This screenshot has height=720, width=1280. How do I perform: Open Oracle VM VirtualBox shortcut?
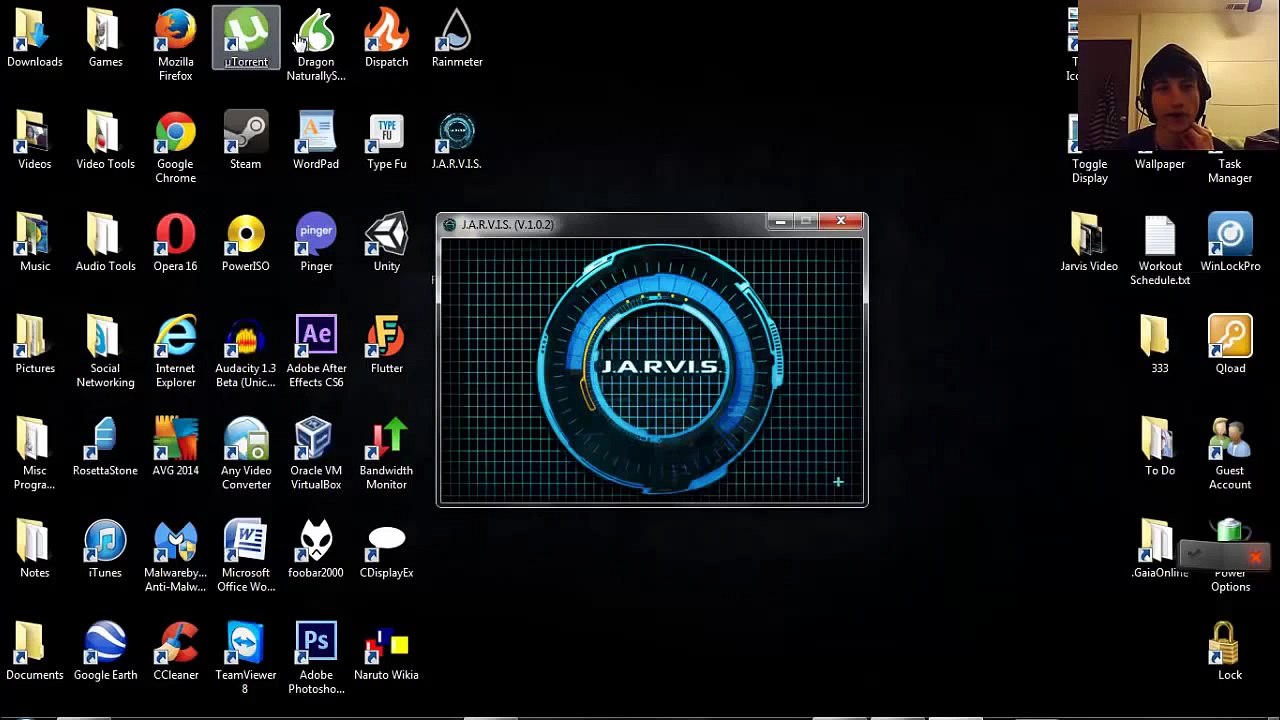pyautogui.click(x=316, y=453)
